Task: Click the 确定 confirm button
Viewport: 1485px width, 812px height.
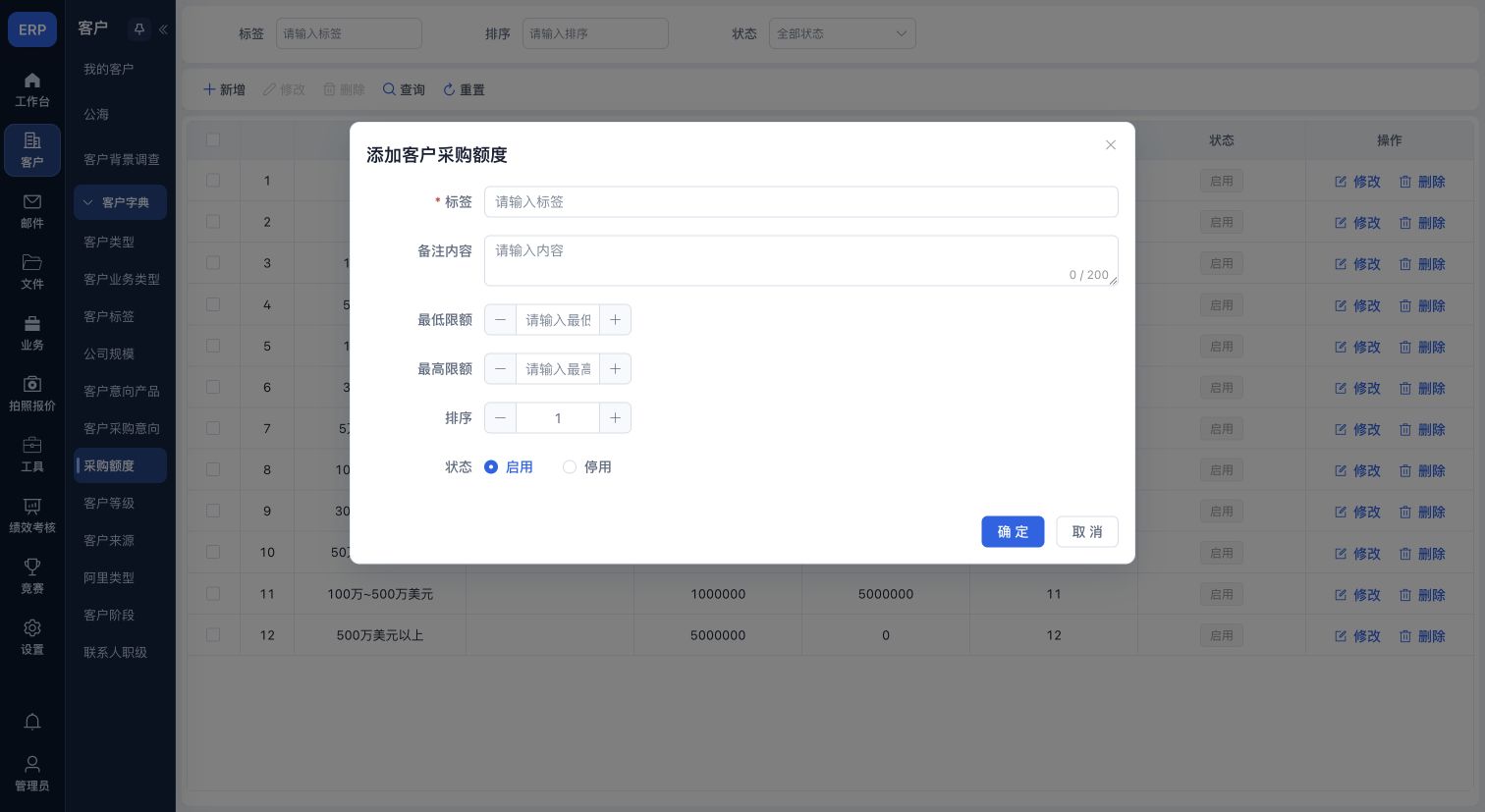Action: (x=1013, y=532)
